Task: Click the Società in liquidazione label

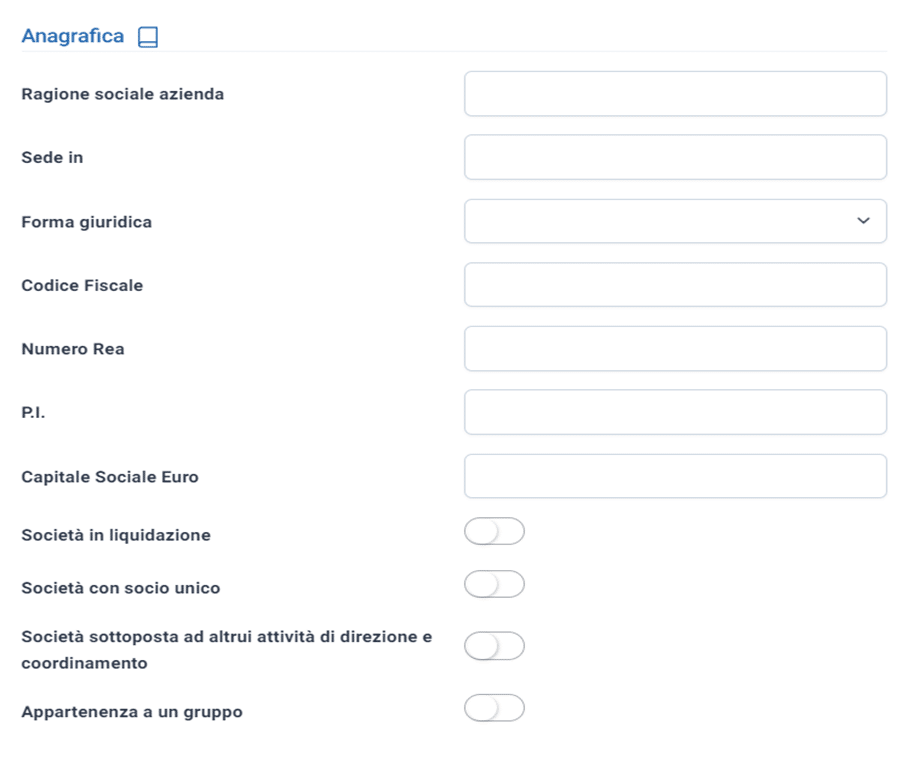Action: click(x=116, y=535)
